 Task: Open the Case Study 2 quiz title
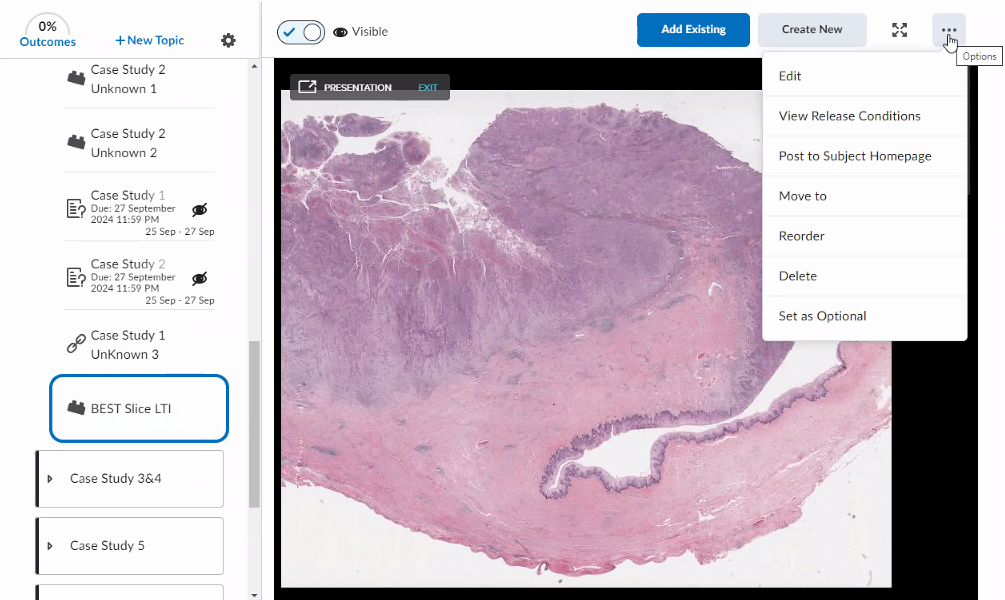pos(128,263)
